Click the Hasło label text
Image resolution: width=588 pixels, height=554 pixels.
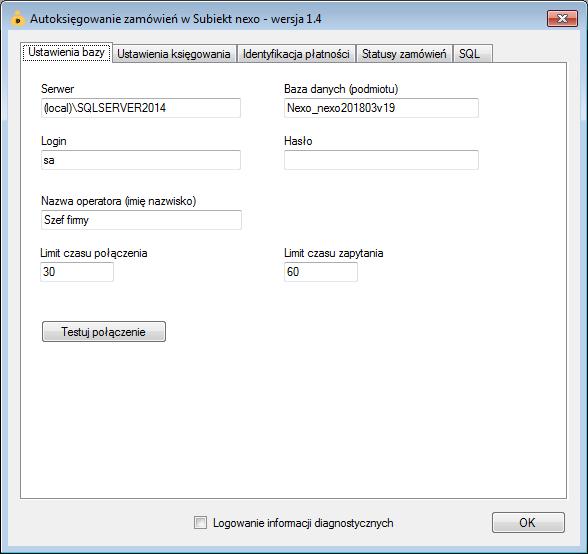[298, 141]
